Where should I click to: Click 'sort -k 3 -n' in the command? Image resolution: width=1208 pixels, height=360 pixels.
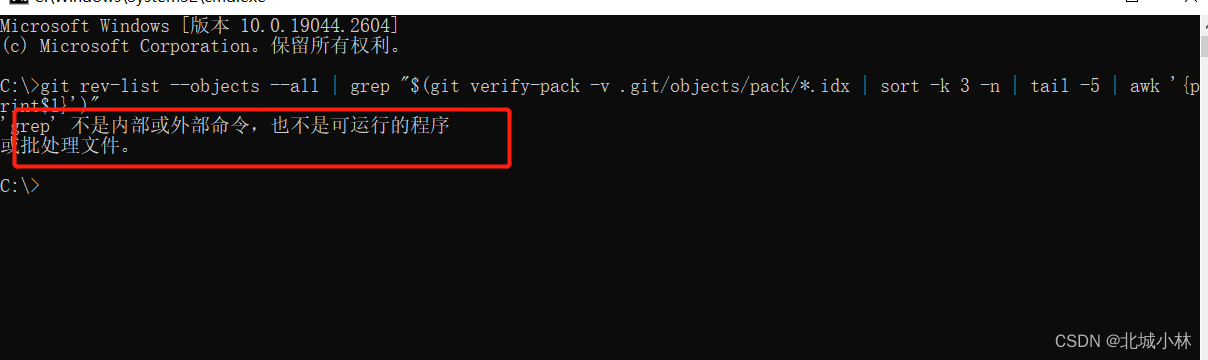pos(940,86)
